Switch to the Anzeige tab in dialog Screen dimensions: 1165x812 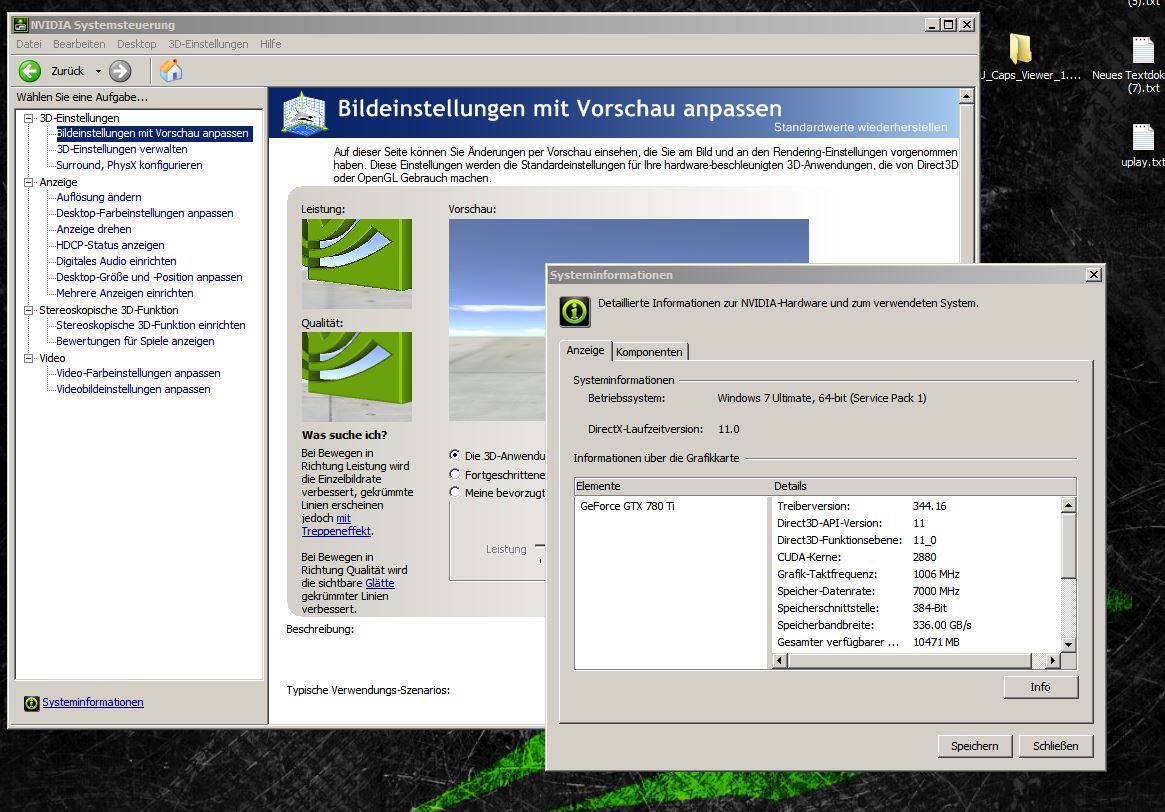[585, 350]
